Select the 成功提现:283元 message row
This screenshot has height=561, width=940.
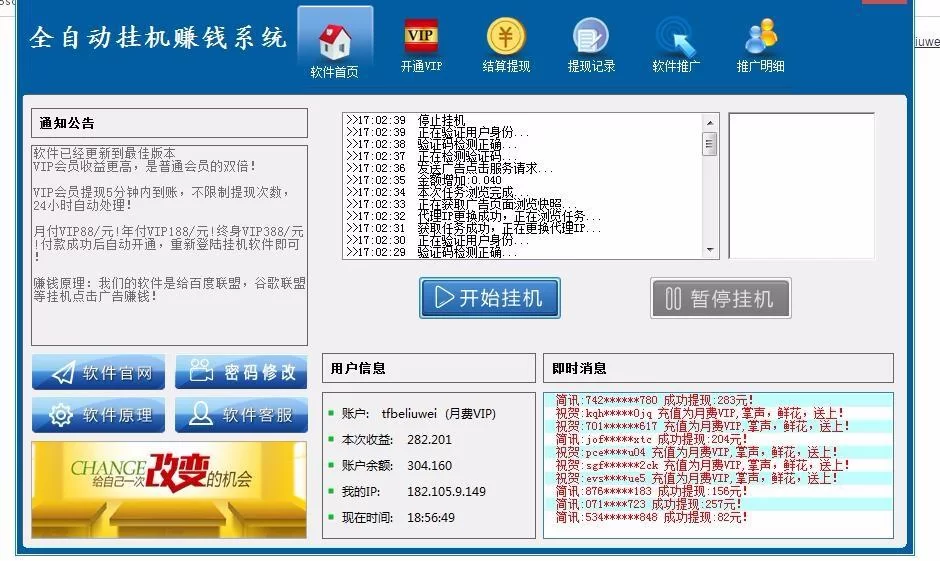(655, 400)
